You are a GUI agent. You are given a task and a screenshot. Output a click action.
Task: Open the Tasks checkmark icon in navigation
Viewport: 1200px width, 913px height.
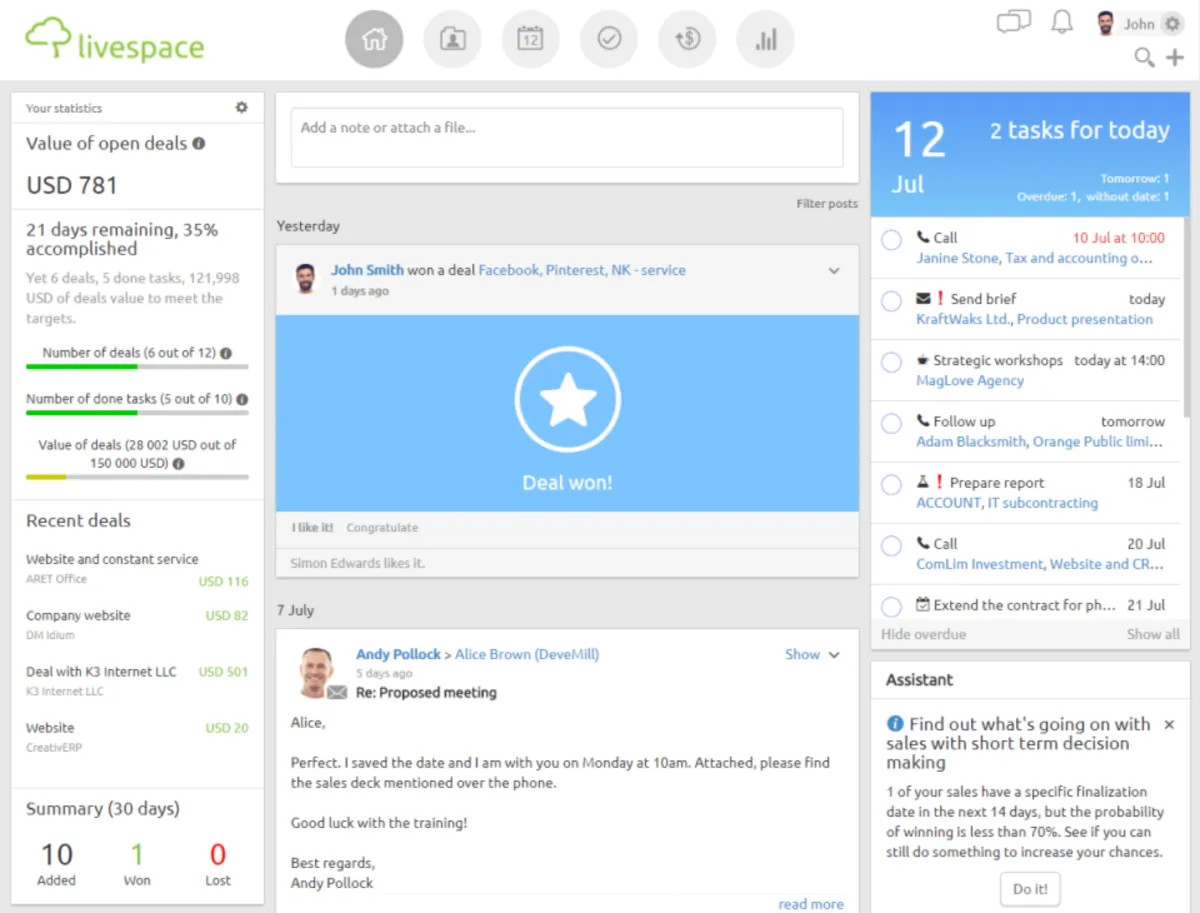609,40
